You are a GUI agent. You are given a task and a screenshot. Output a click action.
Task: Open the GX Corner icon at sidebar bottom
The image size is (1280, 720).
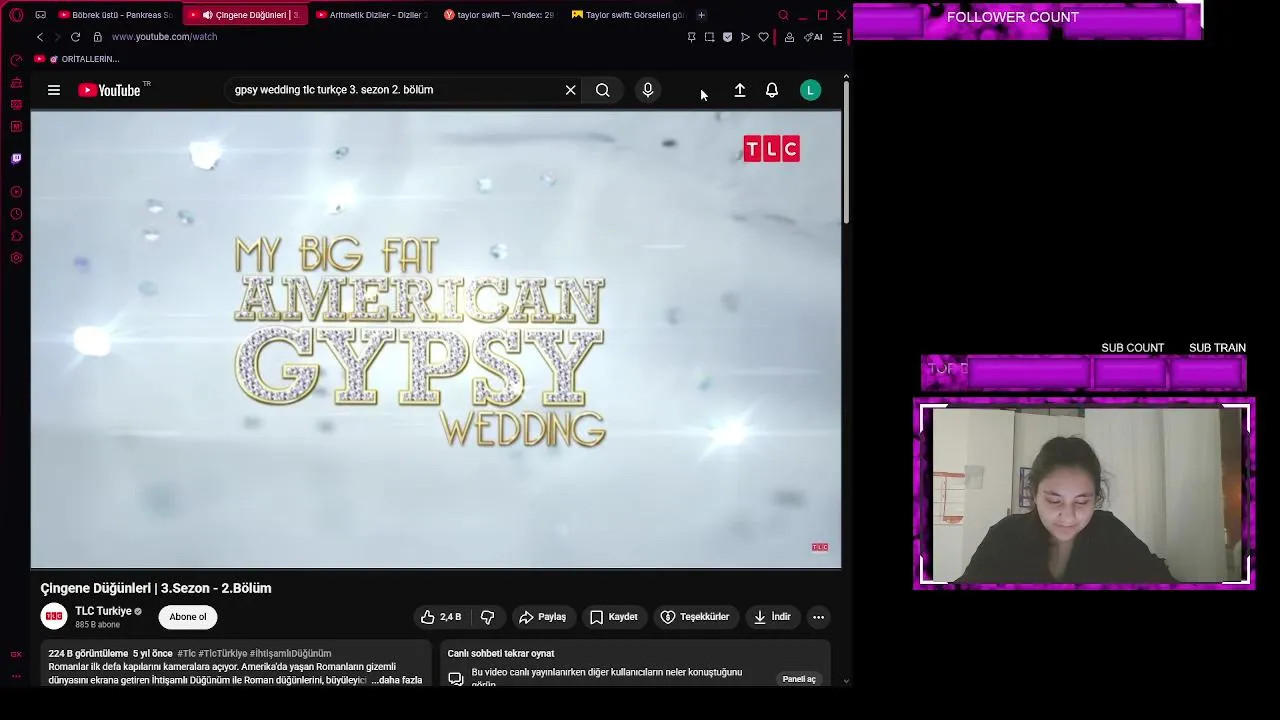point(16,654)
